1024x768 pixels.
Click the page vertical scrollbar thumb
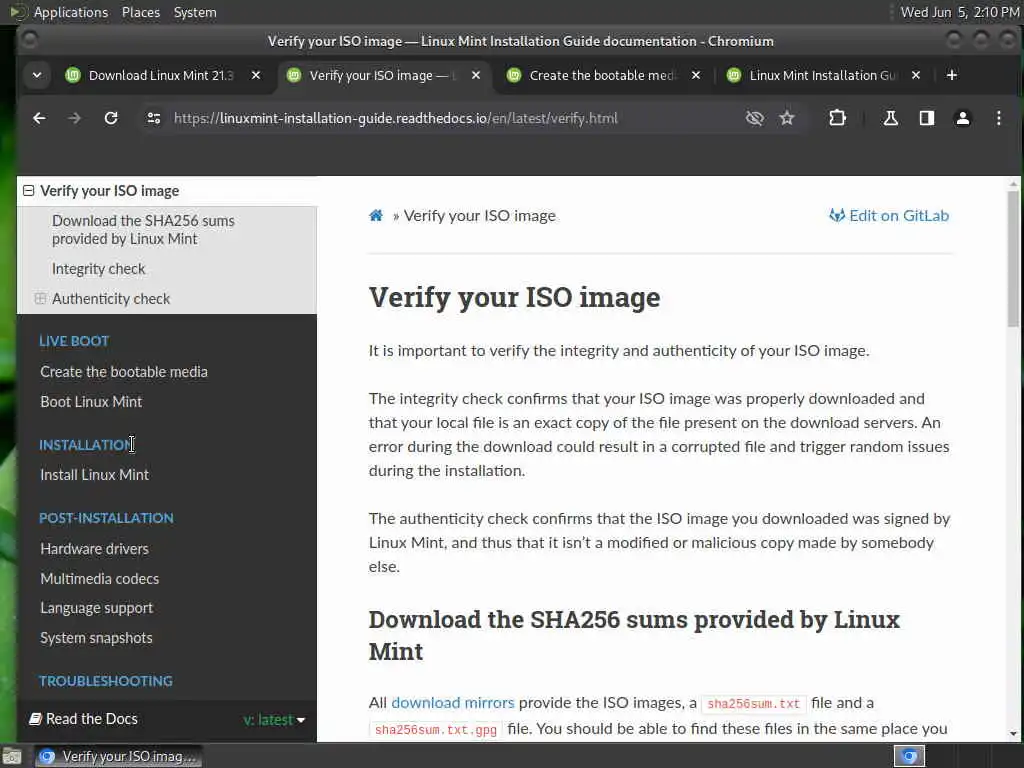[x=1013, y=258]
